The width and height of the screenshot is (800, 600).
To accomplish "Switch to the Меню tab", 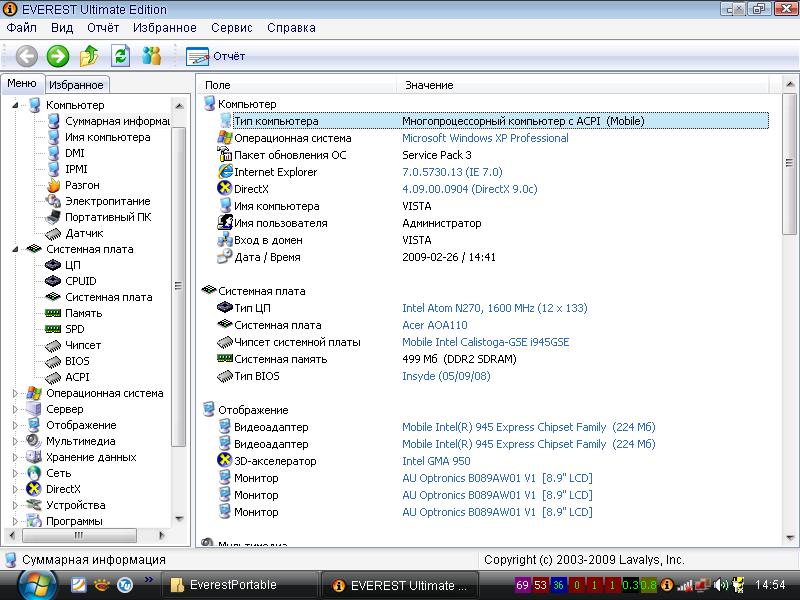I will coord(22,83).
